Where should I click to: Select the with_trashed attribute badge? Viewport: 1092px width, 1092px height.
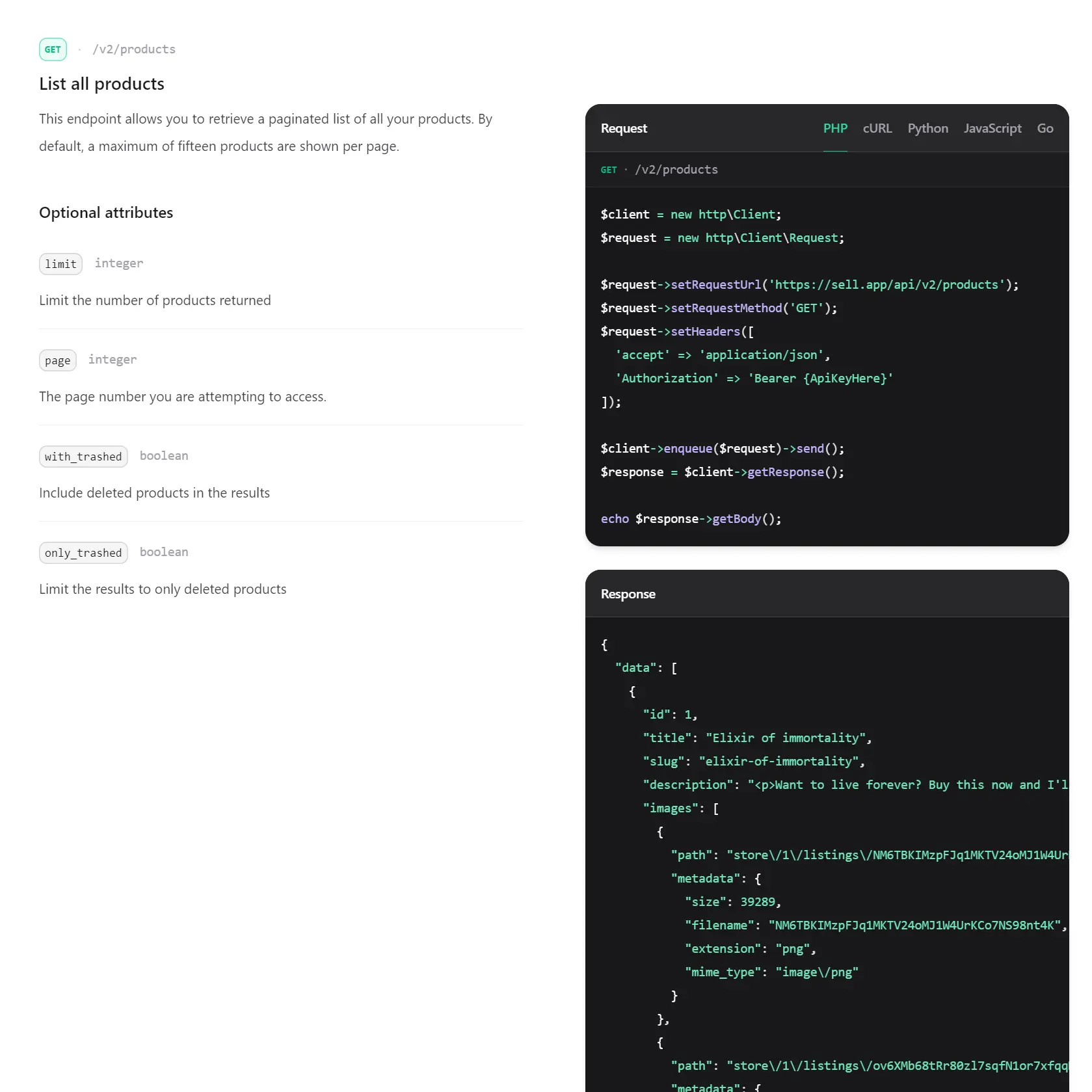click(83, 456)
